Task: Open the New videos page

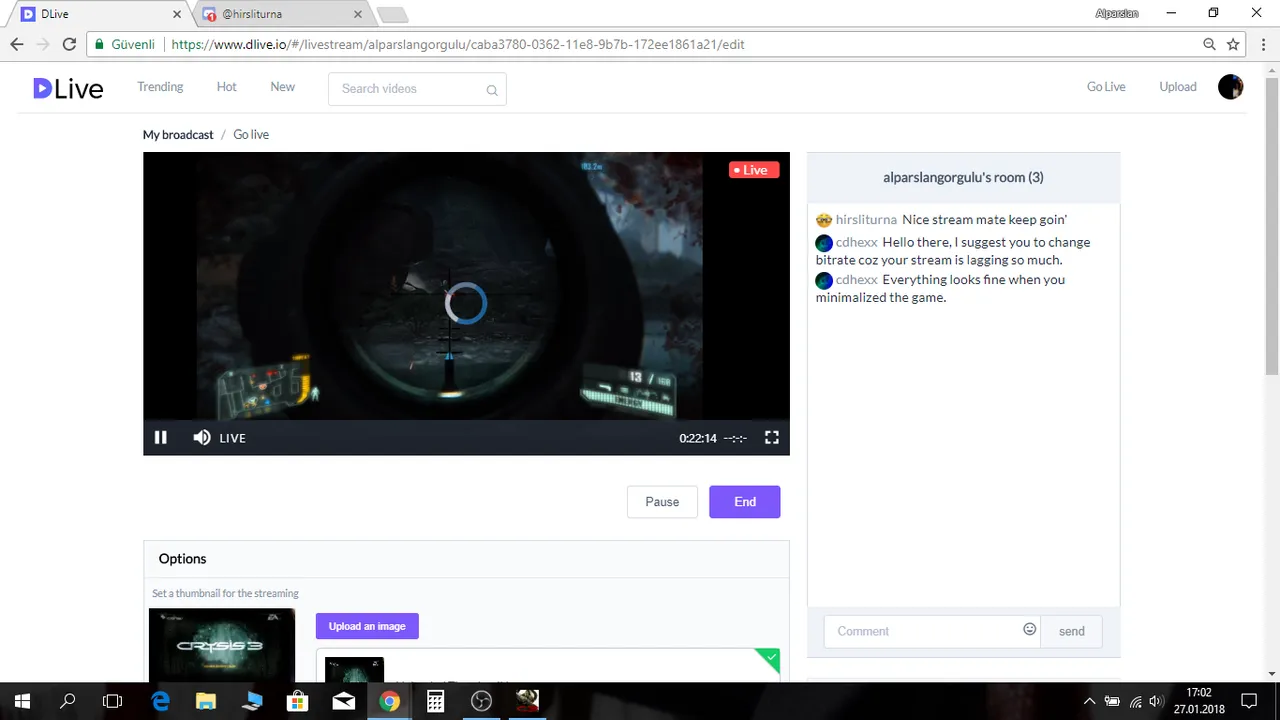Action: pos(282,87)
